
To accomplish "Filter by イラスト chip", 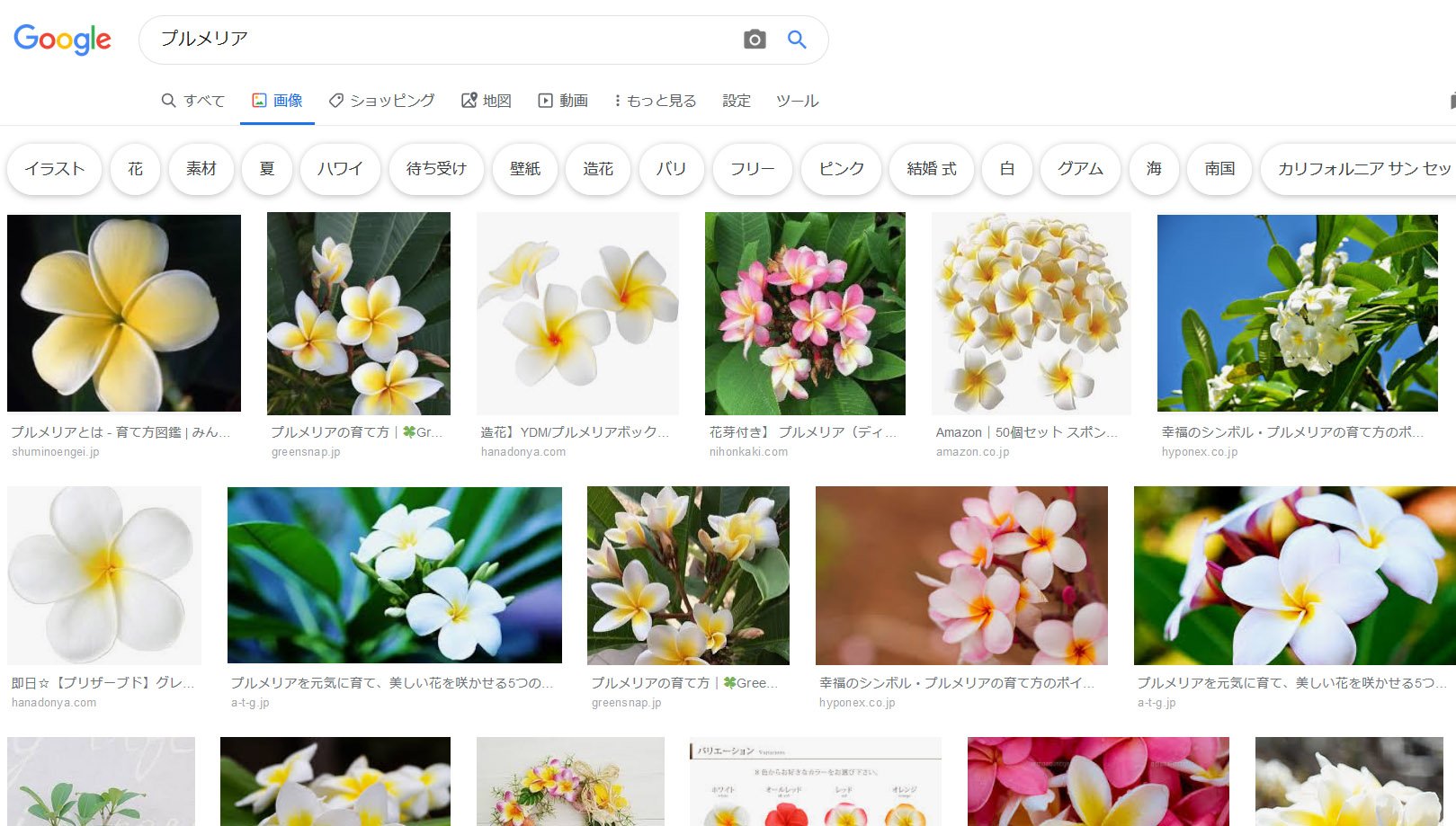I will click(x=55, y=169).
